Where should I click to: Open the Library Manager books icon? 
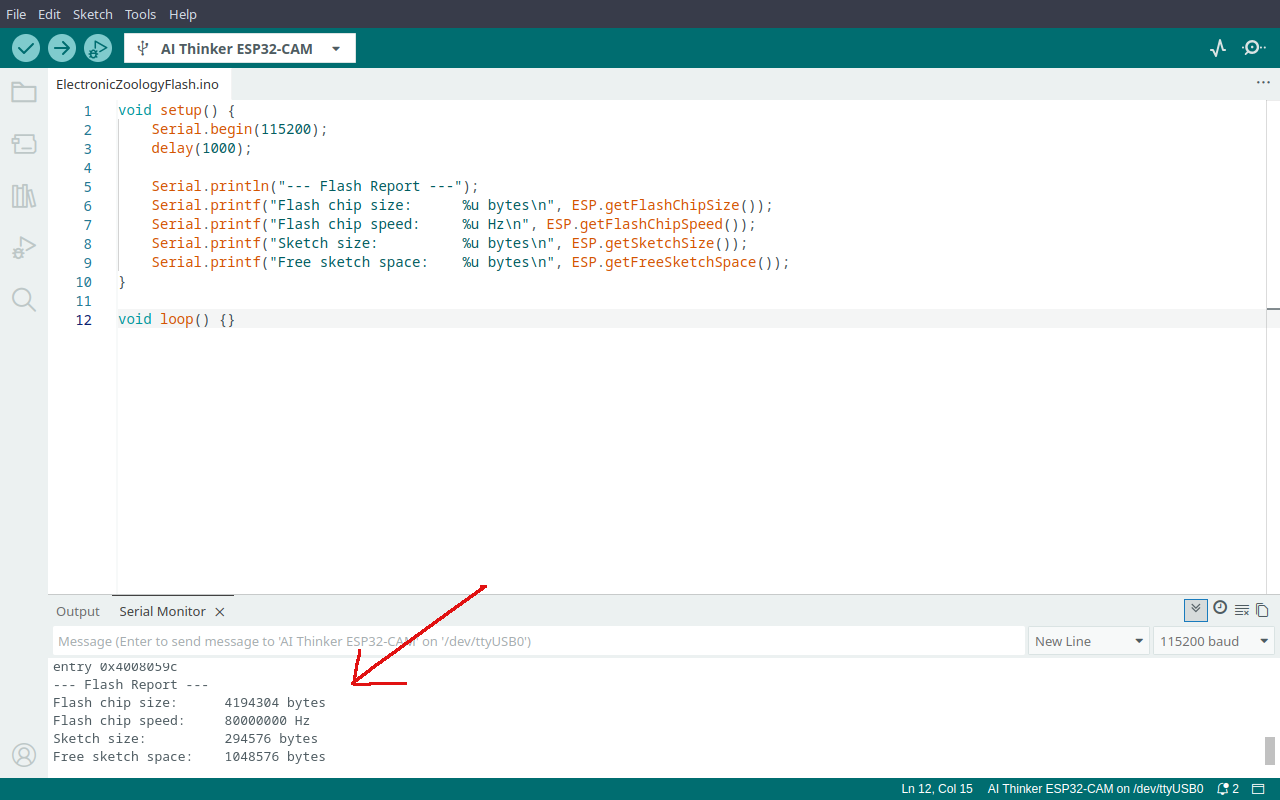[x=24, y=196]
